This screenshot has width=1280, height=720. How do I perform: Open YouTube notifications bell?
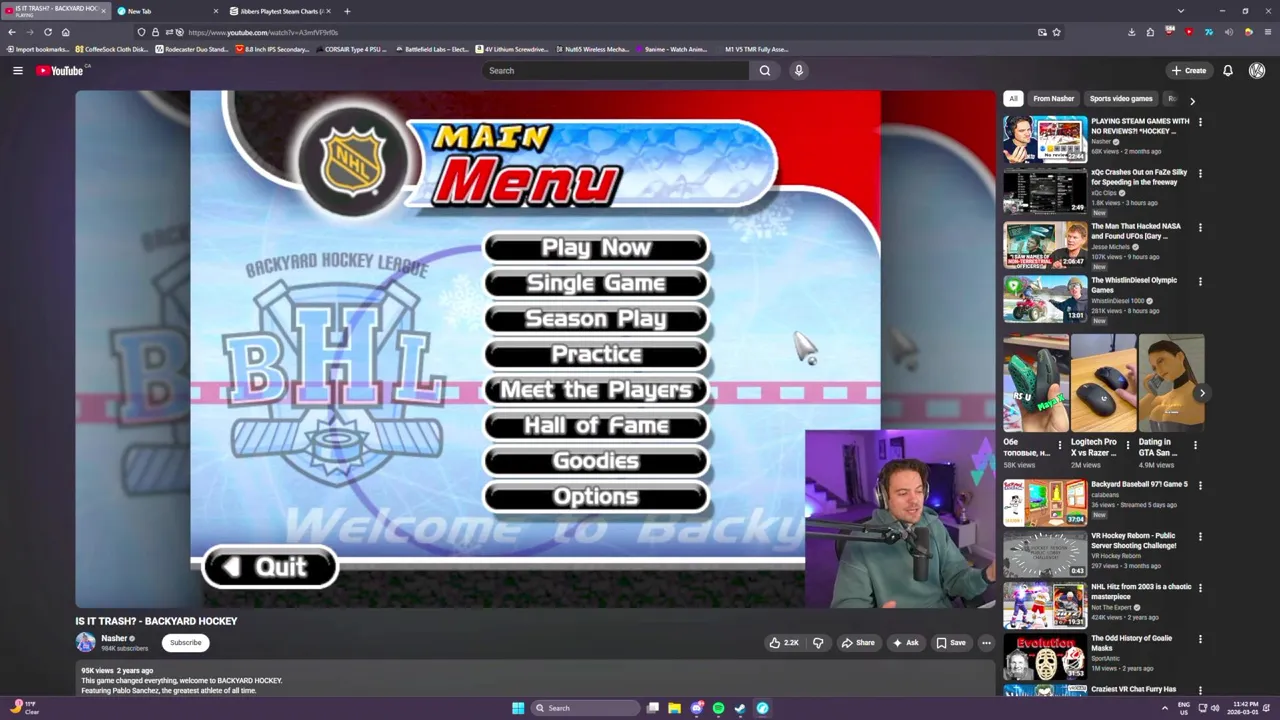(1228, 70)
